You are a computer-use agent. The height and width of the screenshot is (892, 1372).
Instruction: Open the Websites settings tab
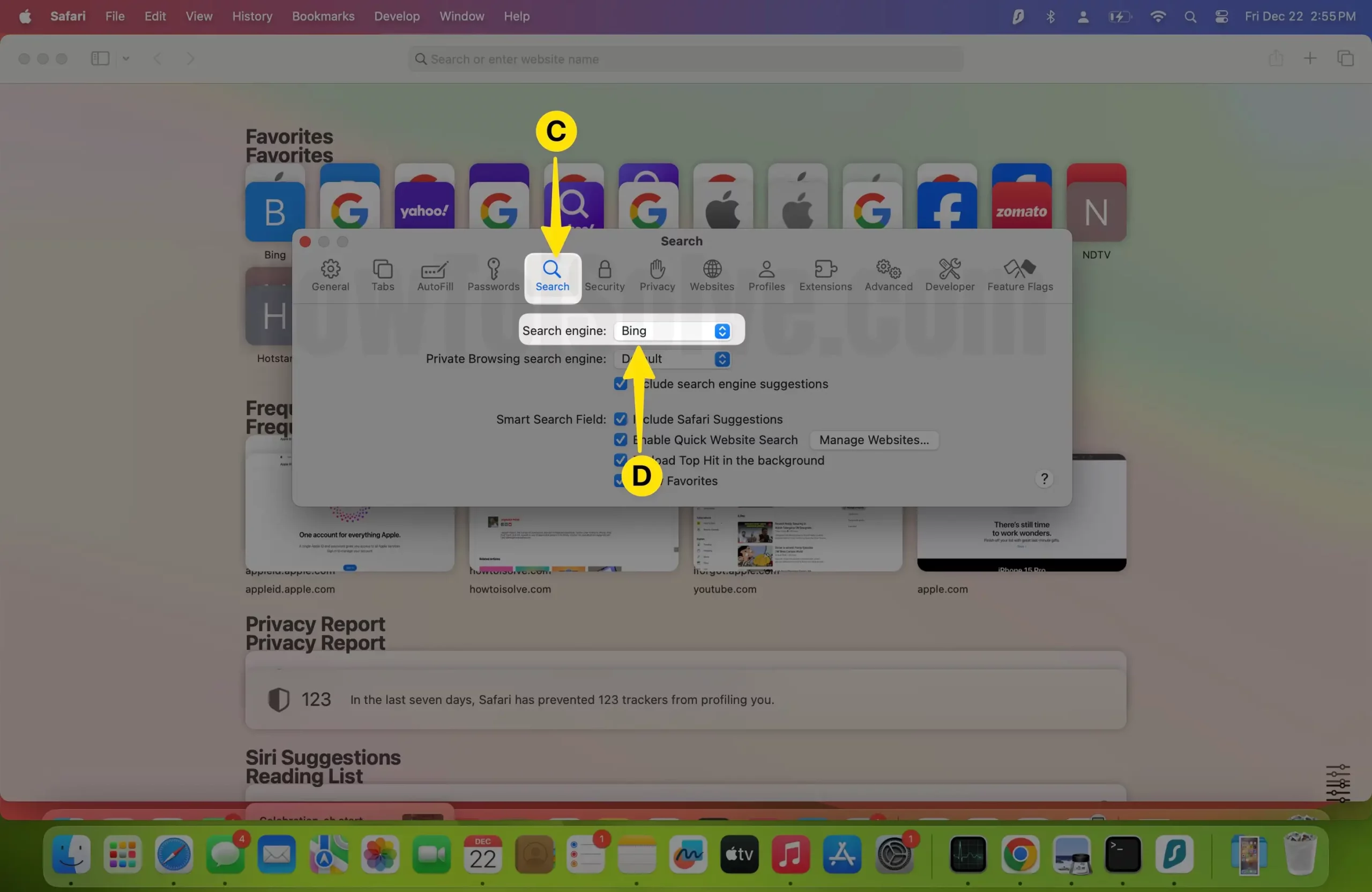coord(712,276)
